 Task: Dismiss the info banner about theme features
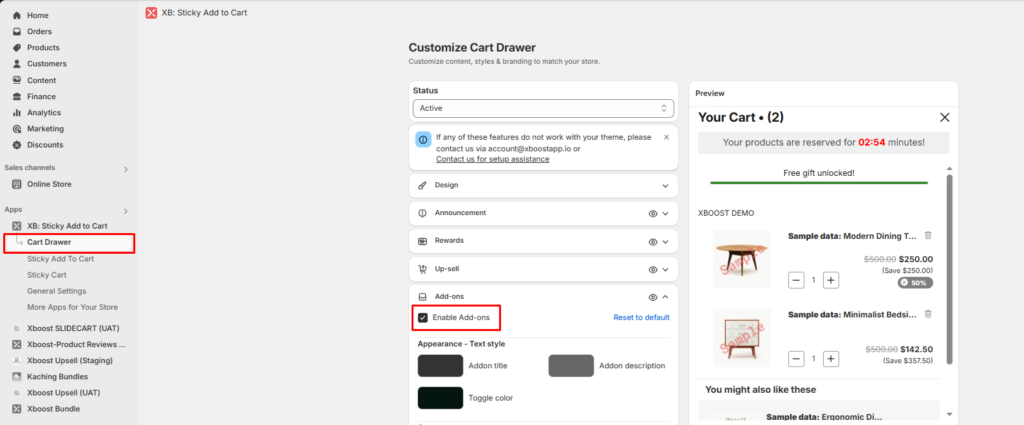[666, 137]
